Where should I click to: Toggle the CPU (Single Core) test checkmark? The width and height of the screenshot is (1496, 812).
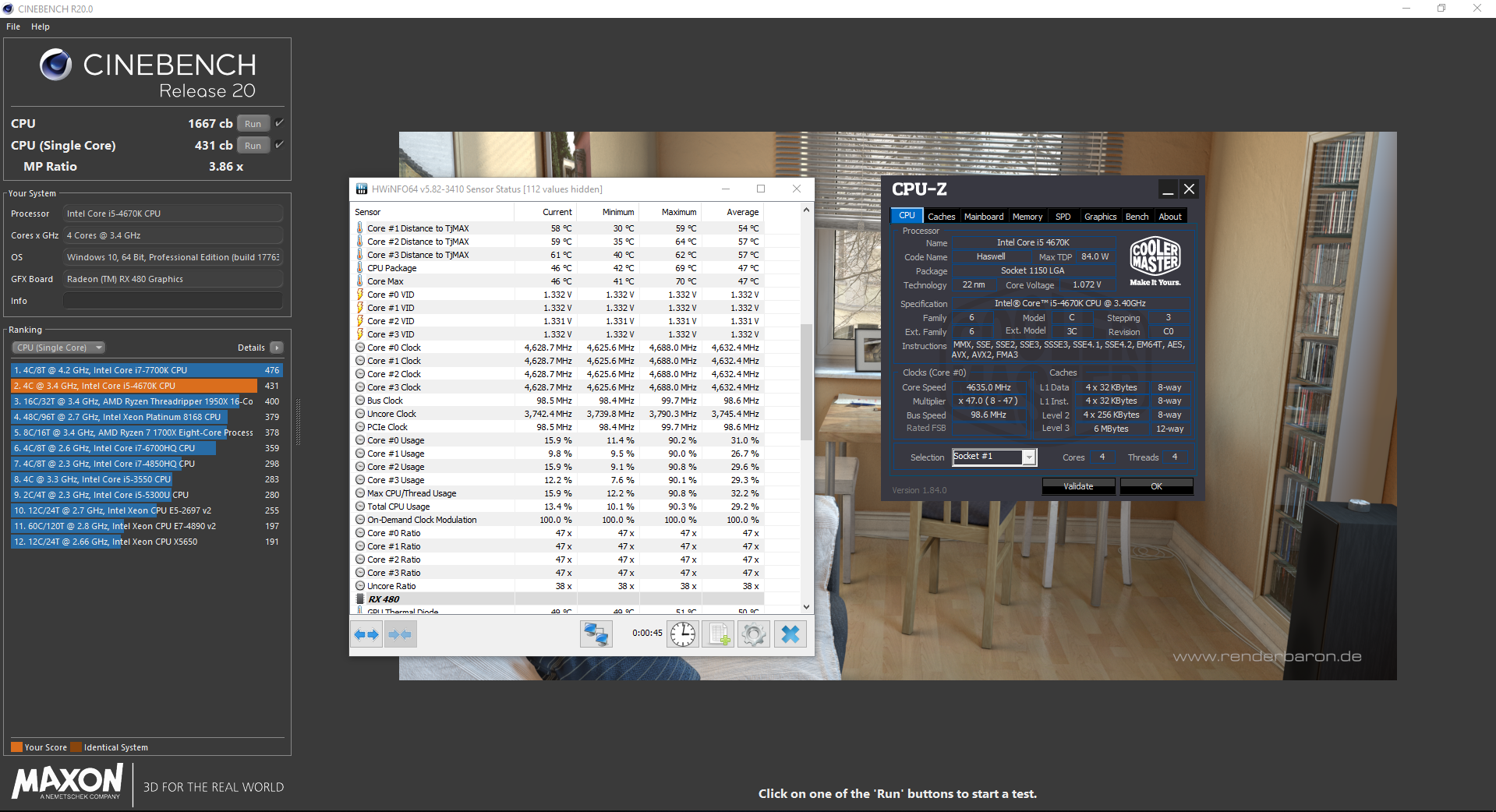pyautogui.click(x=279, y=145)
